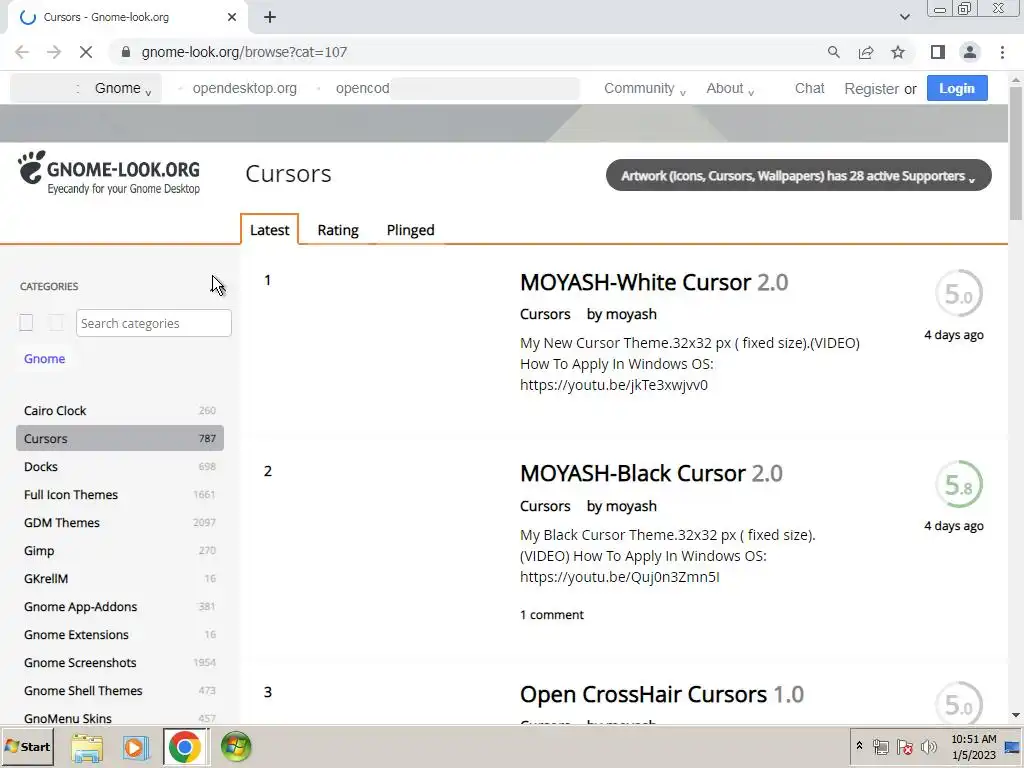
Task: Click the Register link
Action: [x=871, y=89]
